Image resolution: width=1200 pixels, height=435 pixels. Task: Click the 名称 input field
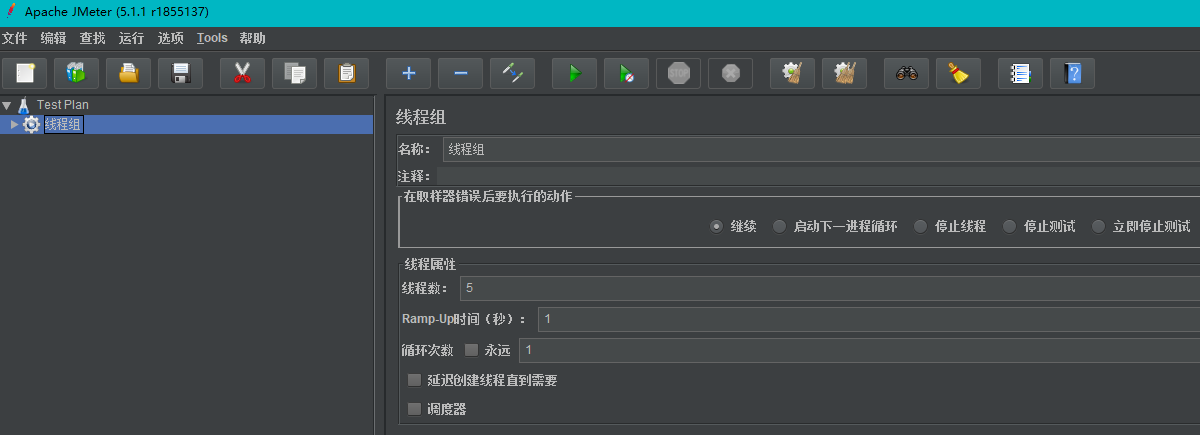click(821, 149)
